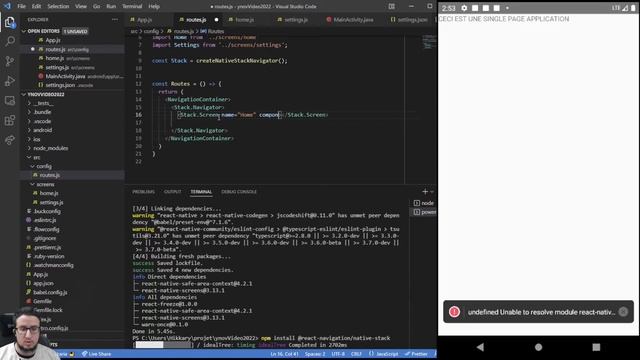This screenshot has height=360, width=640.
Task: Open the Source Control view
Action: (x=10, y=61)
